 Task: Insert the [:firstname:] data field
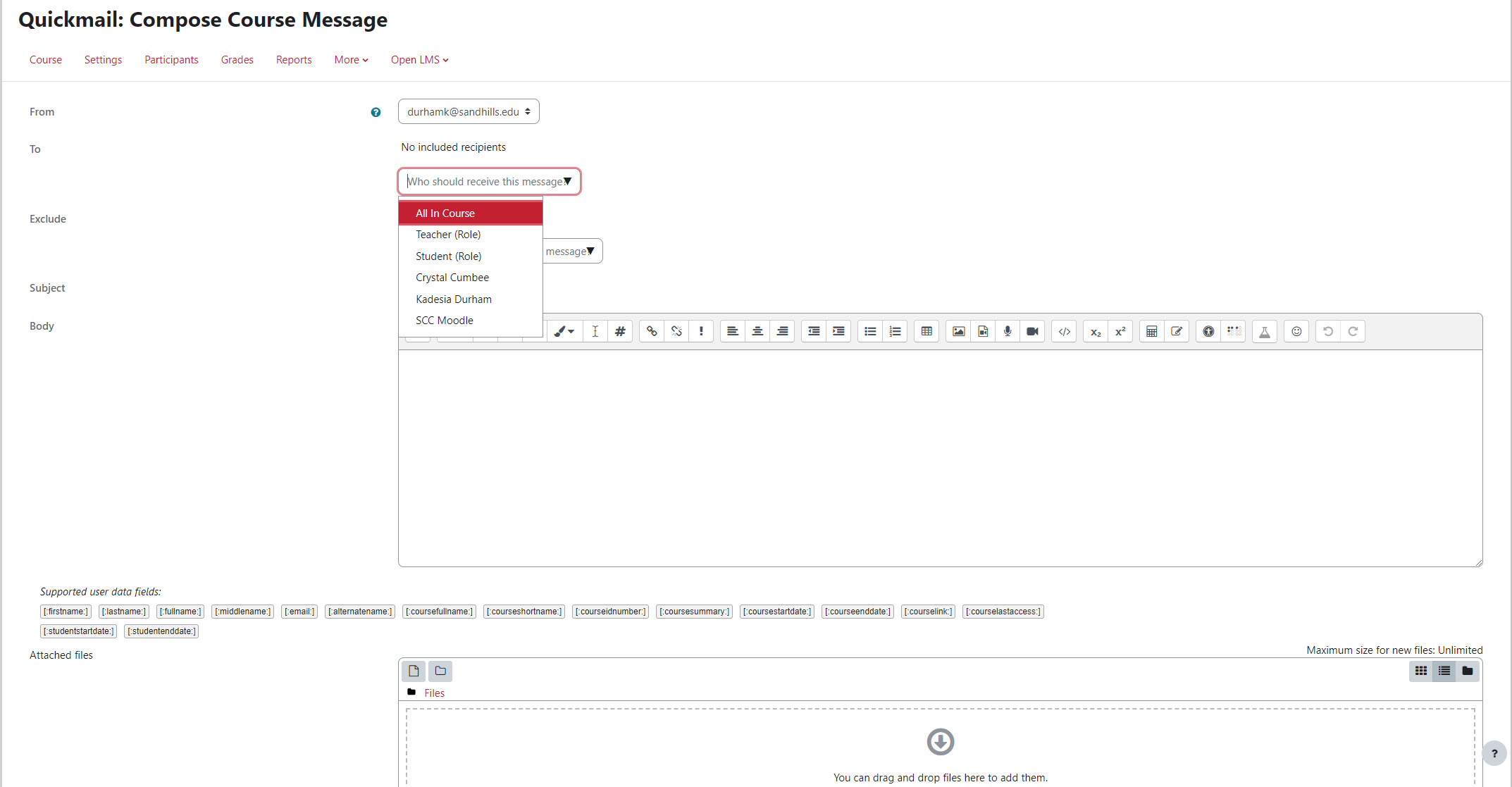click(x=66, y=612)
